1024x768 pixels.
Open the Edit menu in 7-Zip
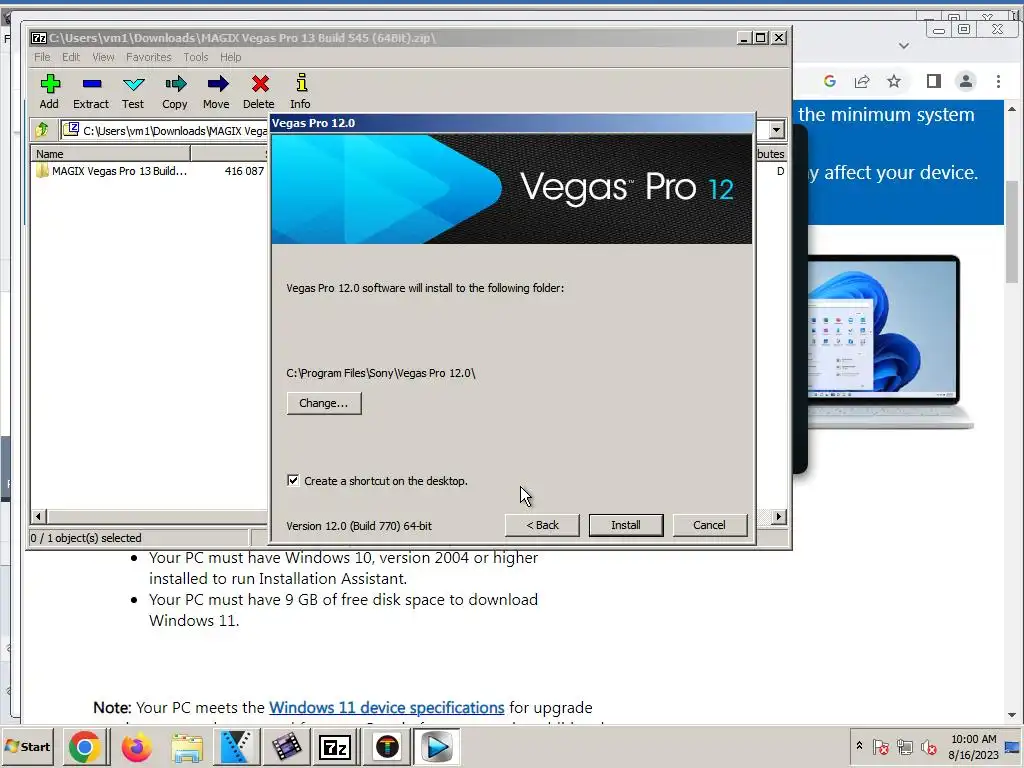click(71, 57)
